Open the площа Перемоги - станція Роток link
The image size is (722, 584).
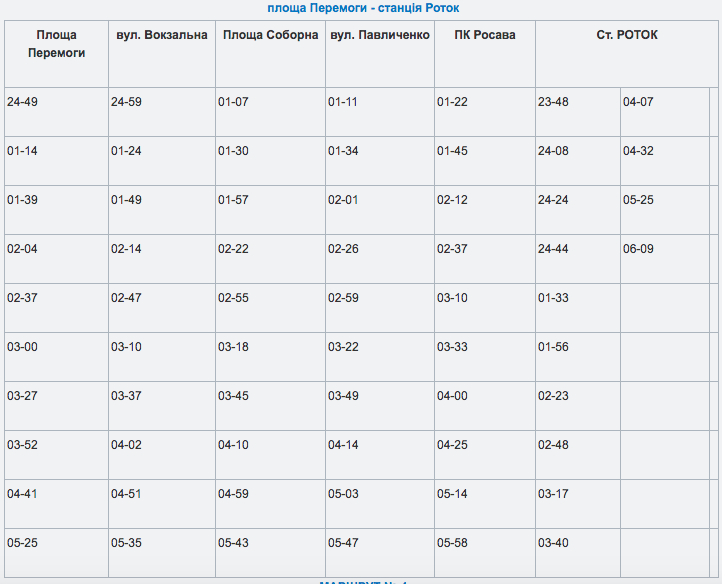(x=363, y=8)
